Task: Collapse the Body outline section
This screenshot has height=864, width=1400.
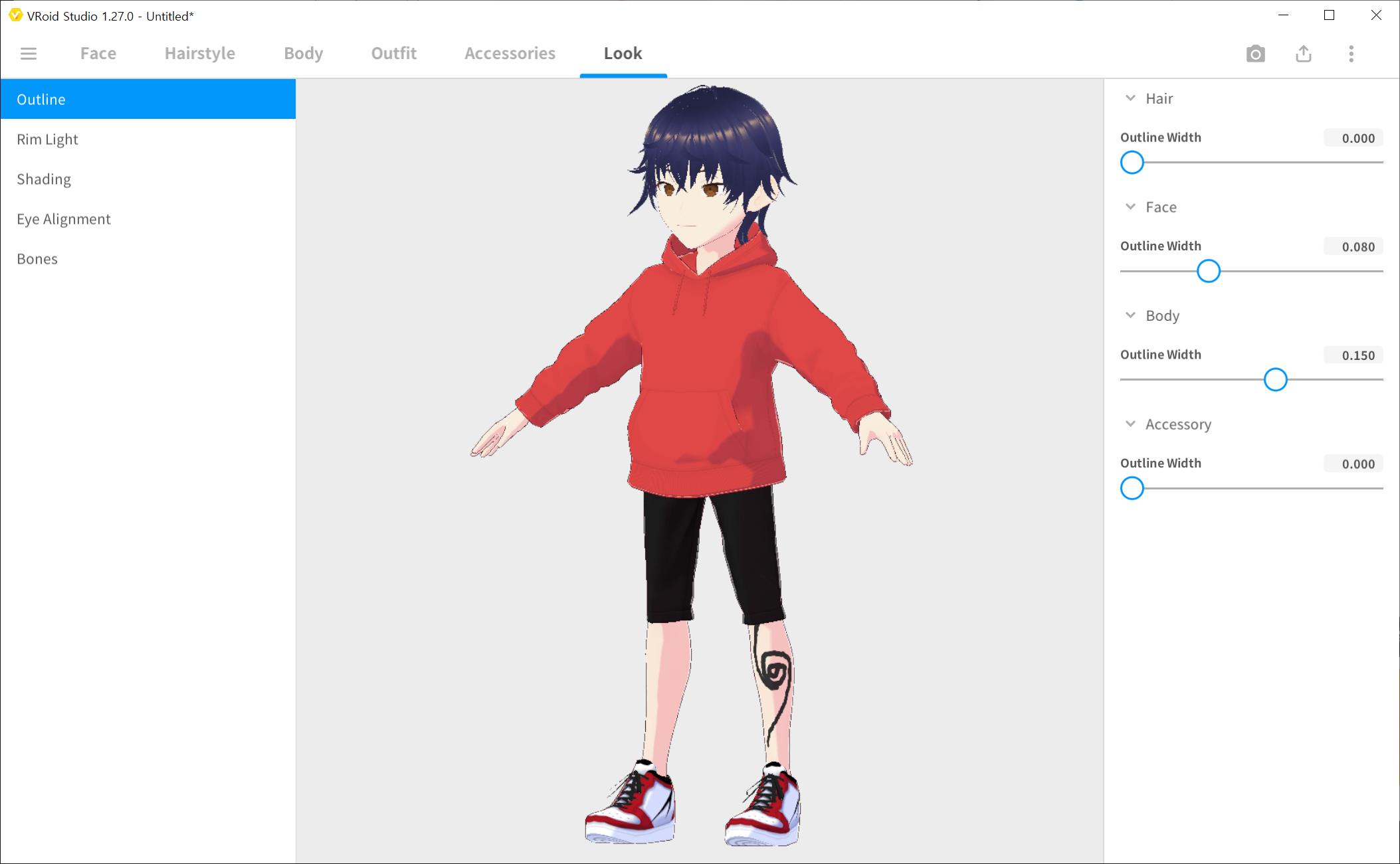Action: [x=1130, y=315]
